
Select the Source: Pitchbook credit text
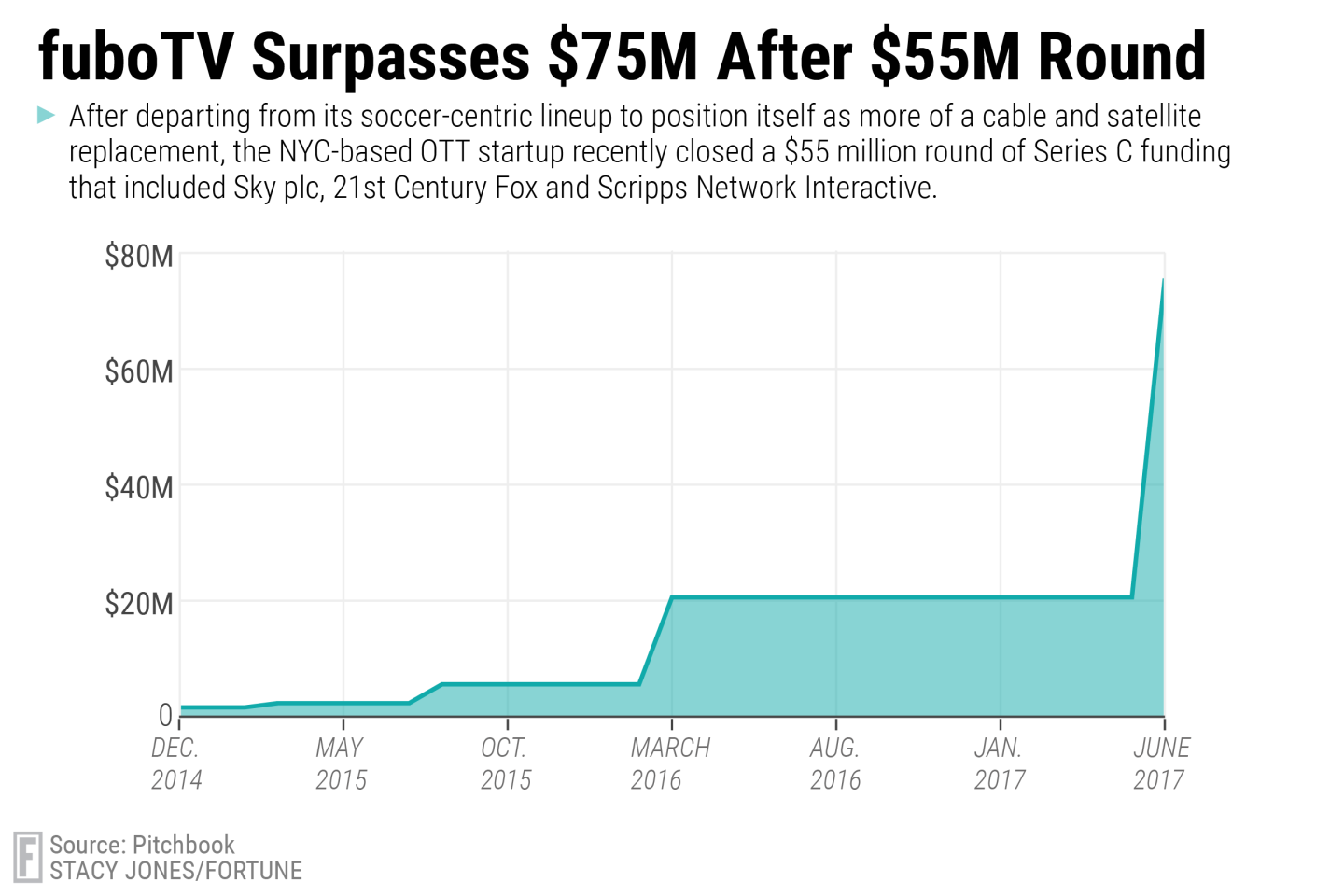pyautogui.click(x=142, y=845)
